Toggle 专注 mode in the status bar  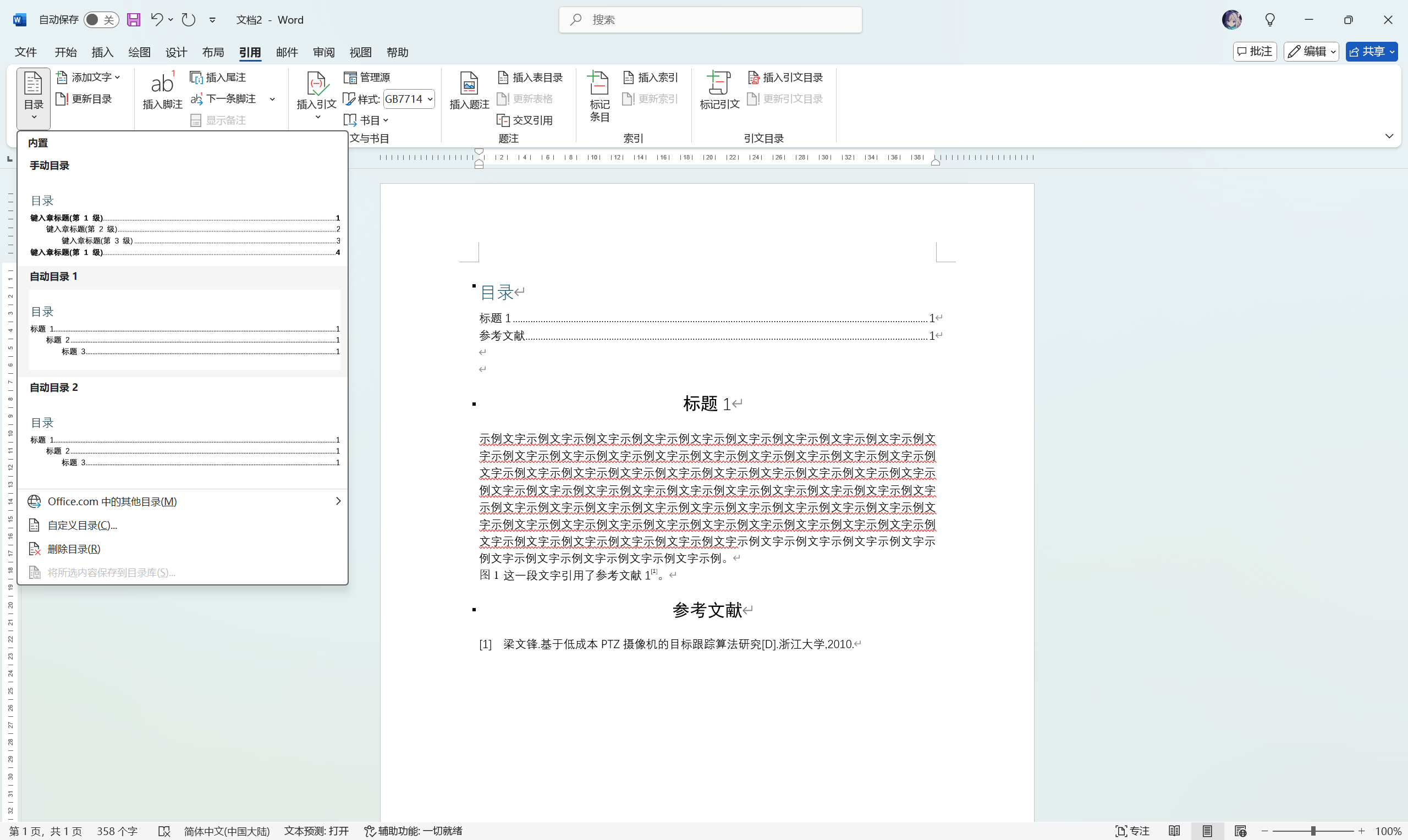1132,830
